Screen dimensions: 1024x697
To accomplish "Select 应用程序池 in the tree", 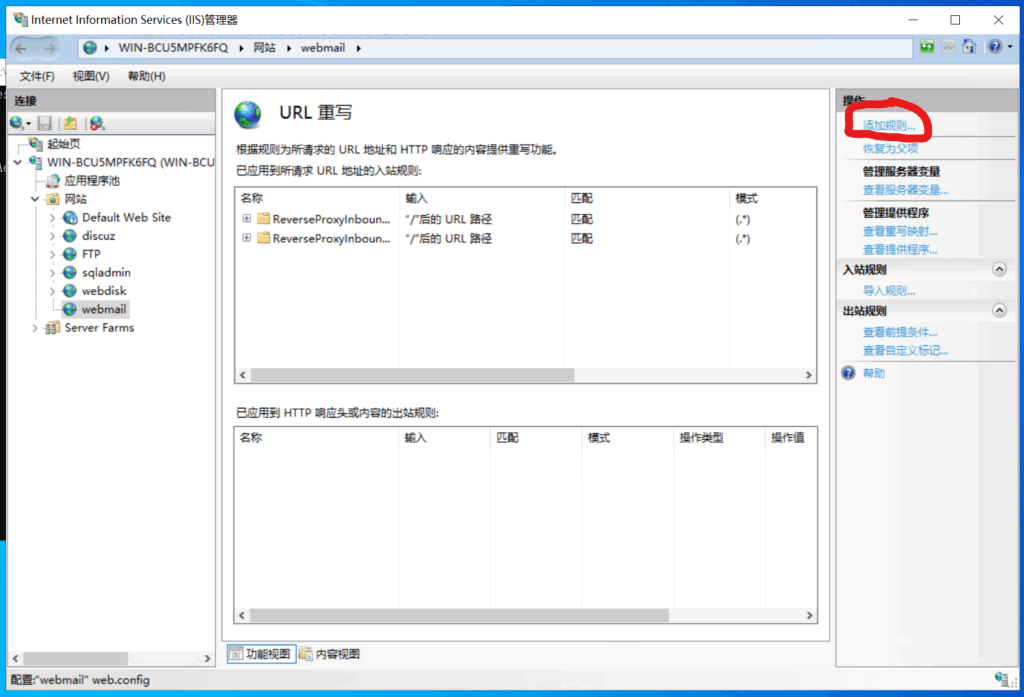I will coord(91,180).
